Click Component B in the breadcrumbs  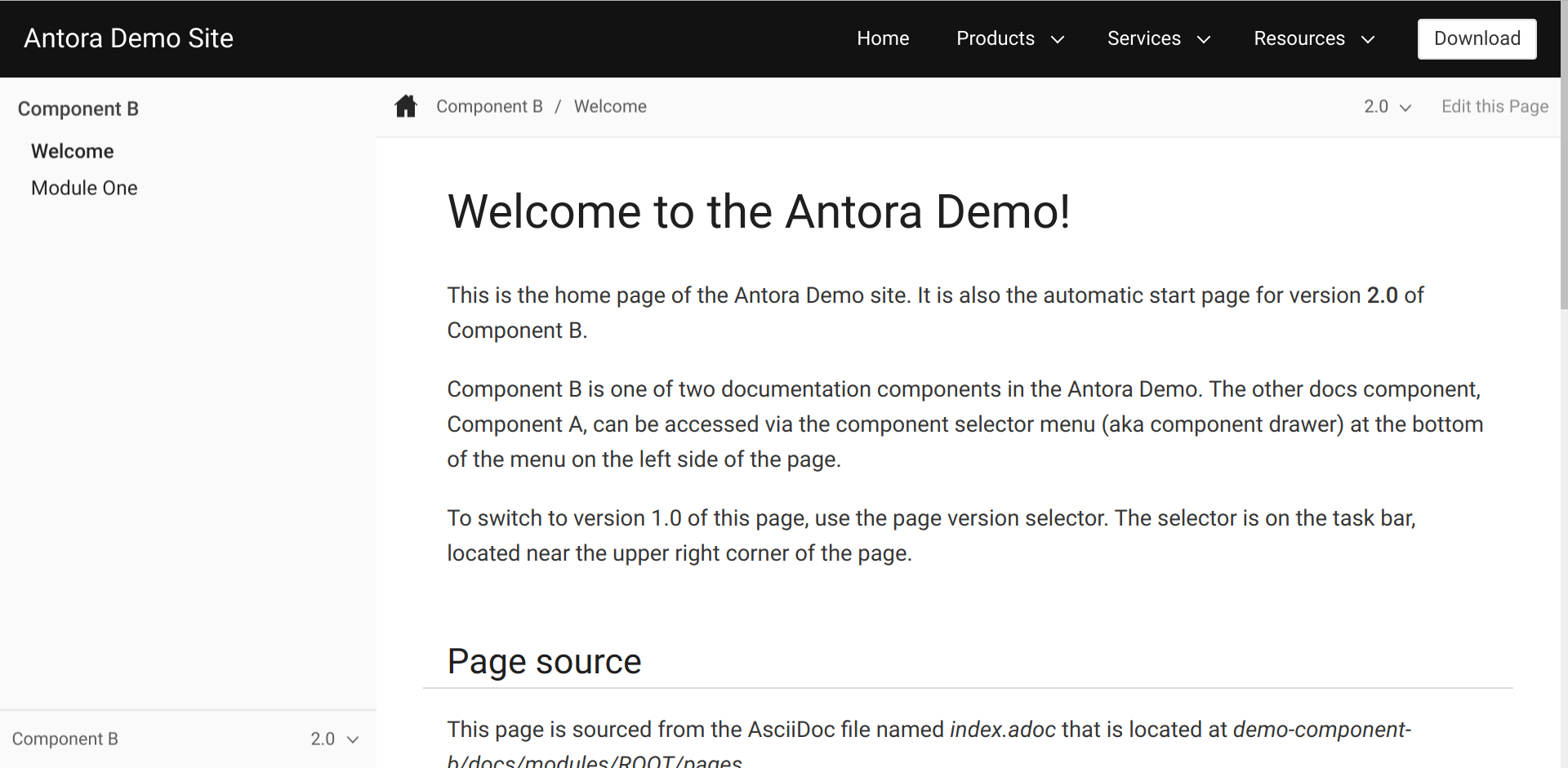click(x=489, y=107)
